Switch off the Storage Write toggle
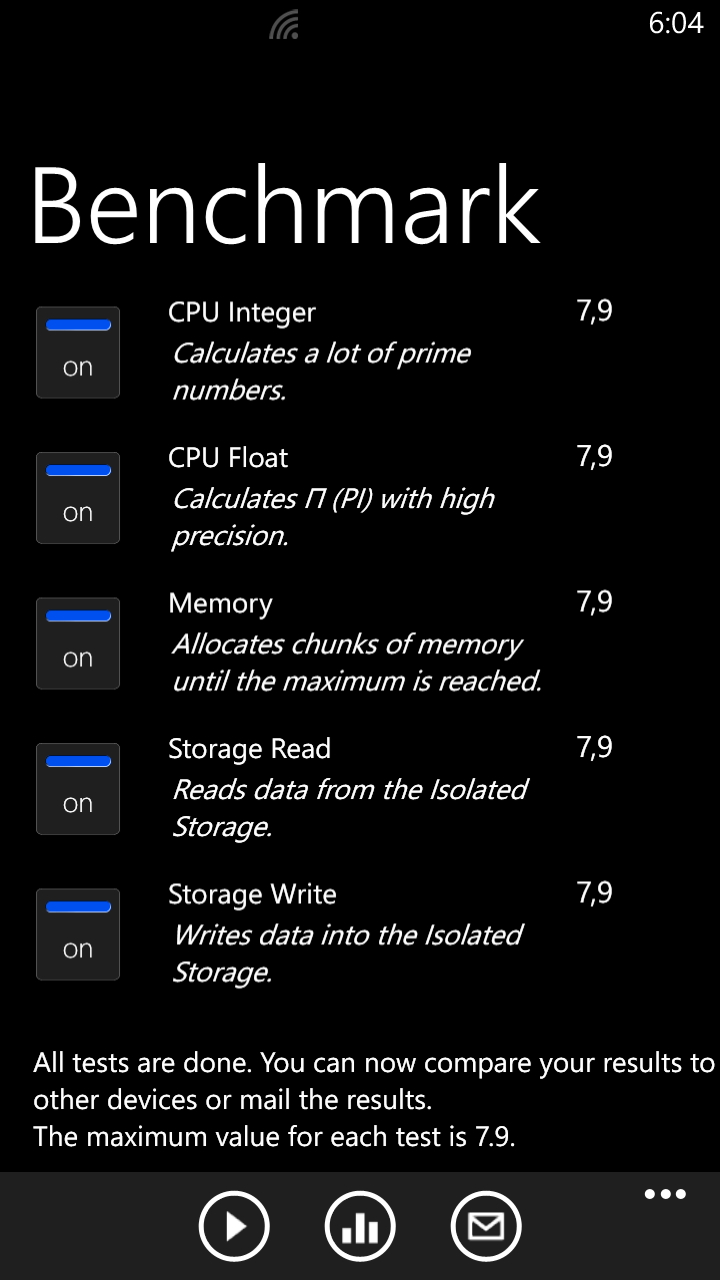 click(x=78, y=934)
